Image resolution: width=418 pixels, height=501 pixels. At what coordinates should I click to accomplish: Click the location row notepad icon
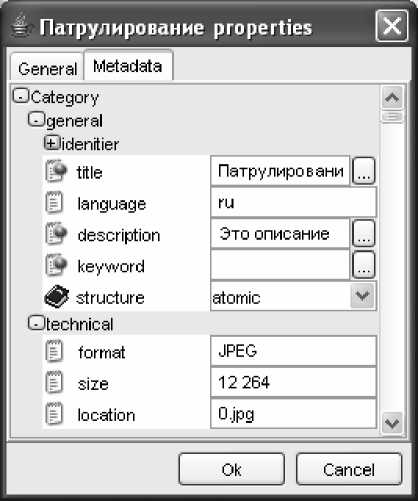pyautogui.click(x=53, y=414)
